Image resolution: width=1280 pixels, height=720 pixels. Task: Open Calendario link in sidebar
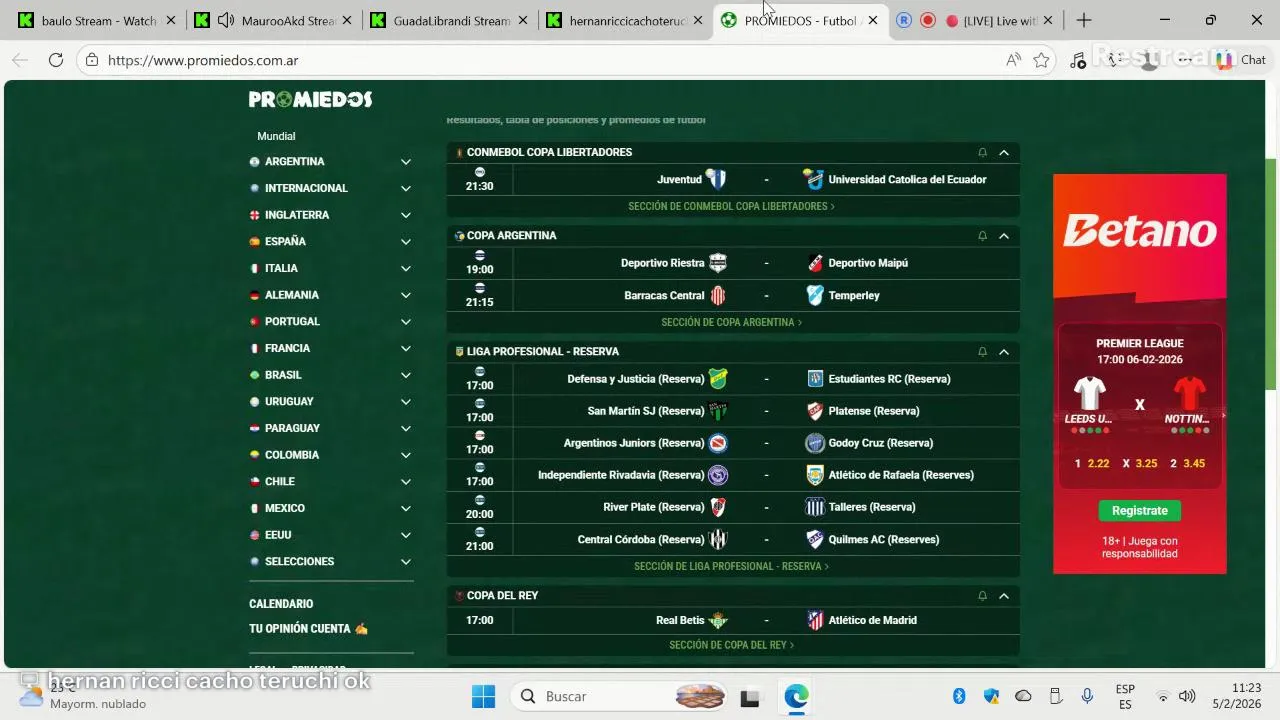[x=281, y=604]
